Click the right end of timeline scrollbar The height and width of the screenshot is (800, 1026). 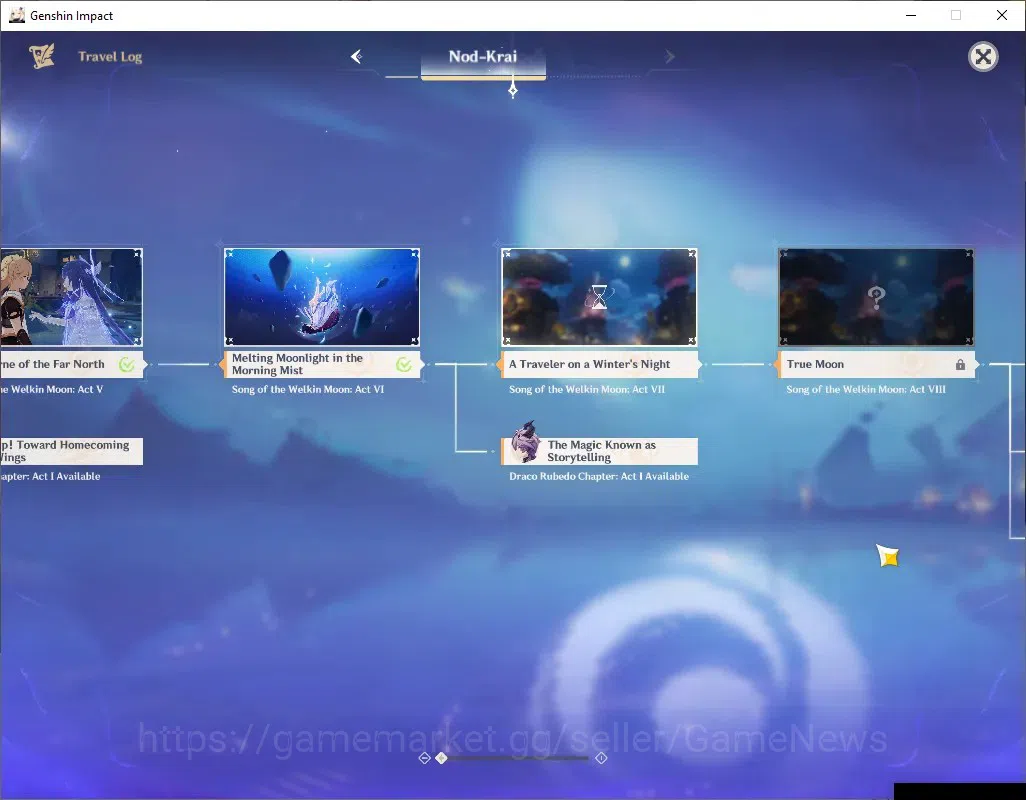coord(601,758)
